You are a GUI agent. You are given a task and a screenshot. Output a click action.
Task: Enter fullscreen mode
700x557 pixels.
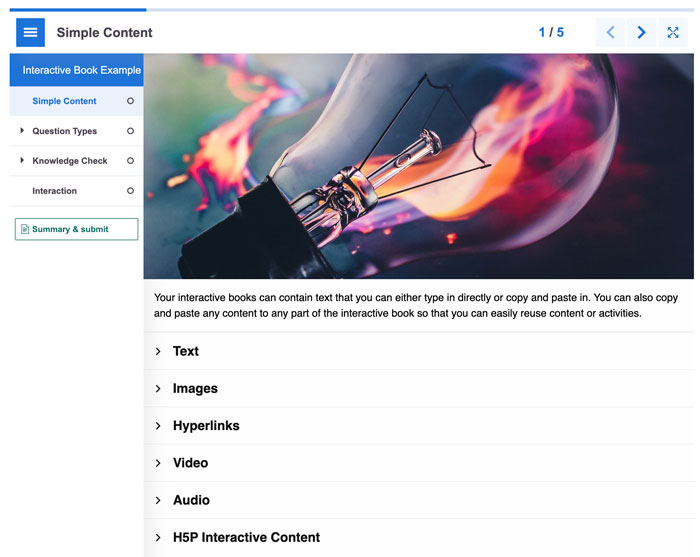point(673,32)
